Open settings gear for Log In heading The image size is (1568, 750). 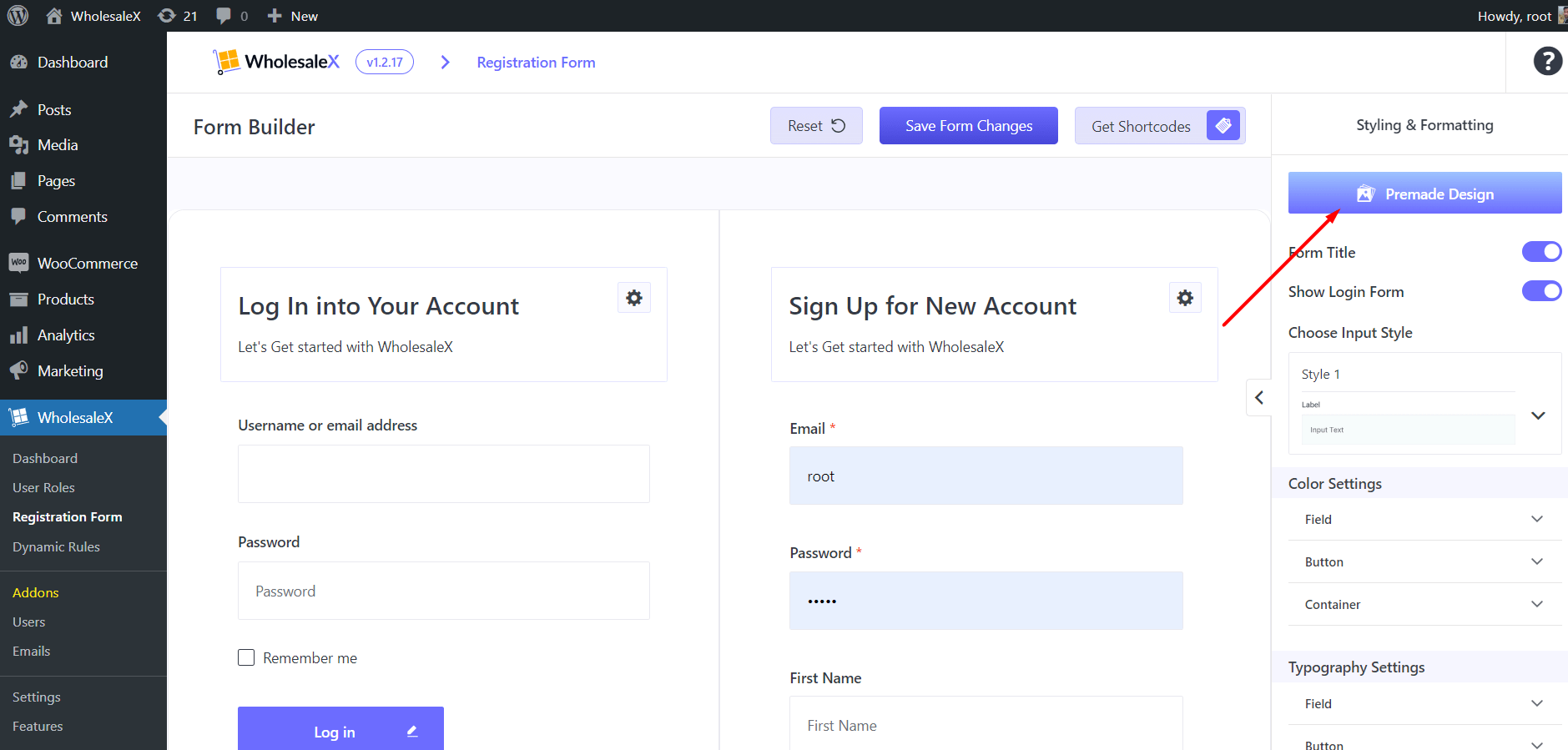click(634, 298)
